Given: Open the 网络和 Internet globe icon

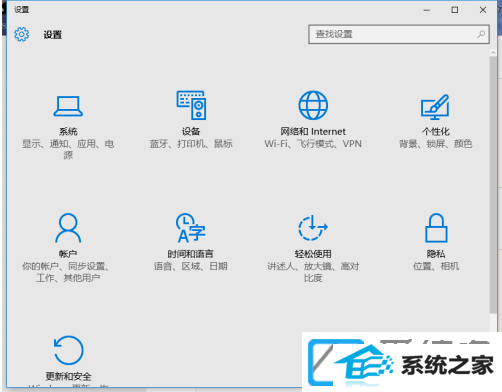Looking at the screenshot, I should (313, 105).
